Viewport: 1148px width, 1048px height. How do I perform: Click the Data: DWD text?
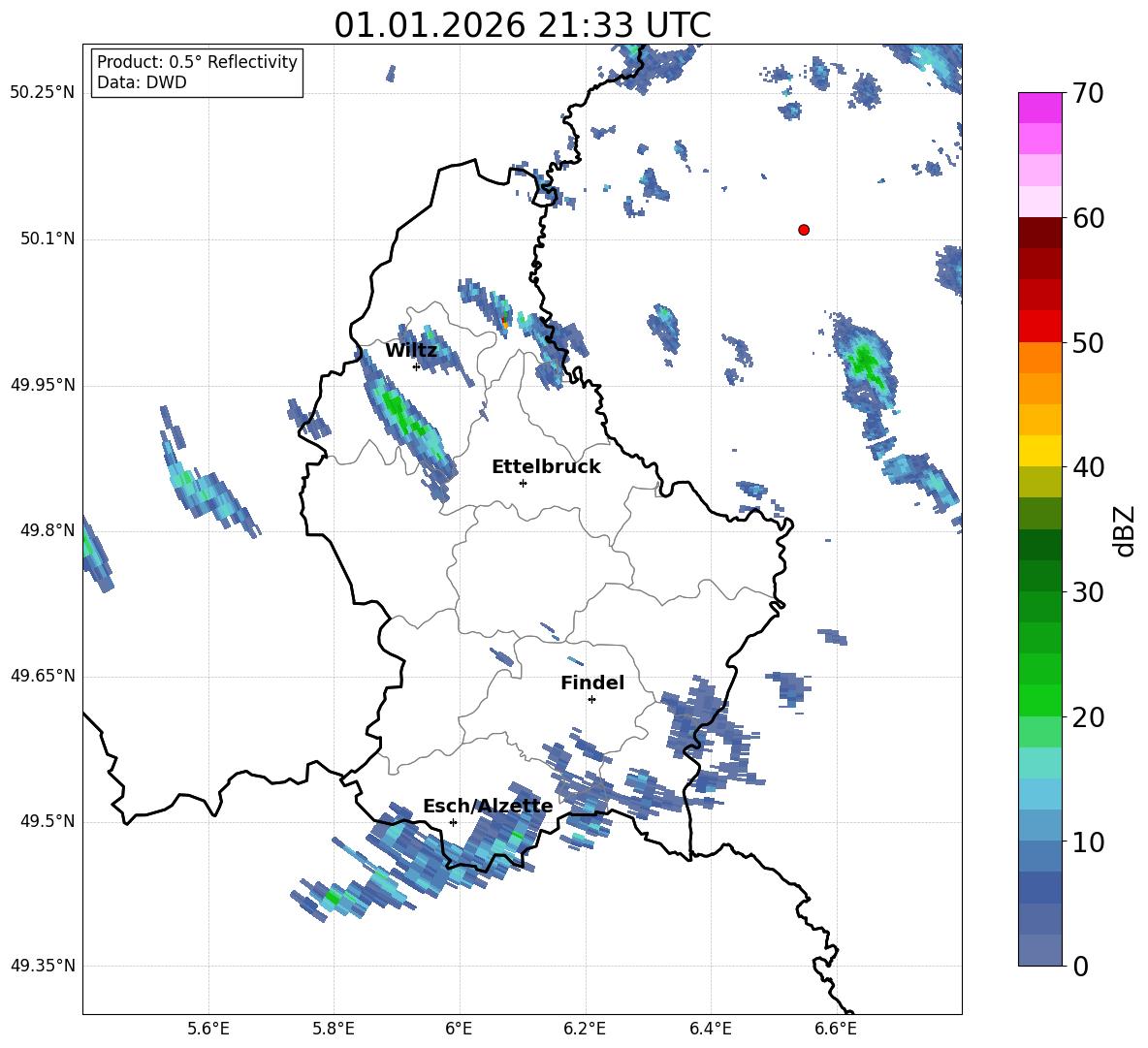(x=142, y=82)
